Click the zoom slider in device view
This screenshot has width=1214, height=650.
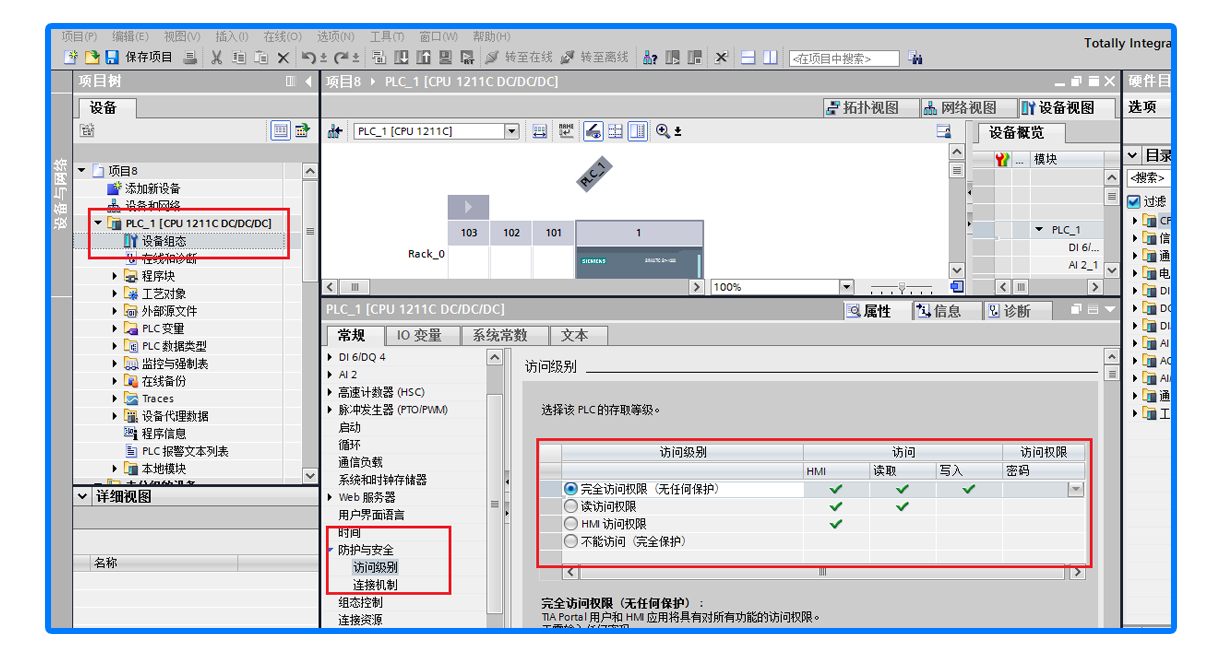900,287
